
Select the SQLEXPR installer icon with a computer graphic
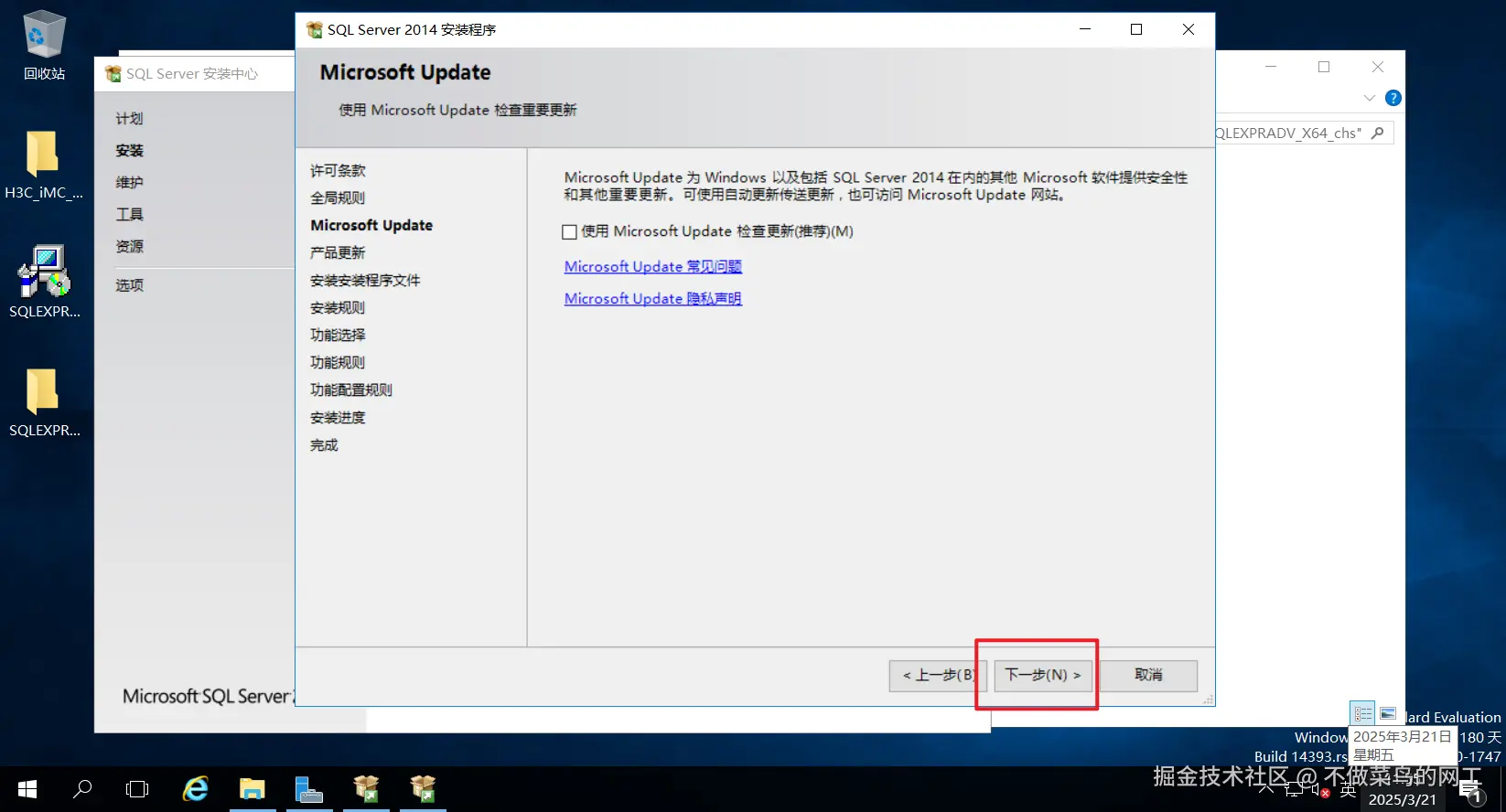tap(44, 282)
